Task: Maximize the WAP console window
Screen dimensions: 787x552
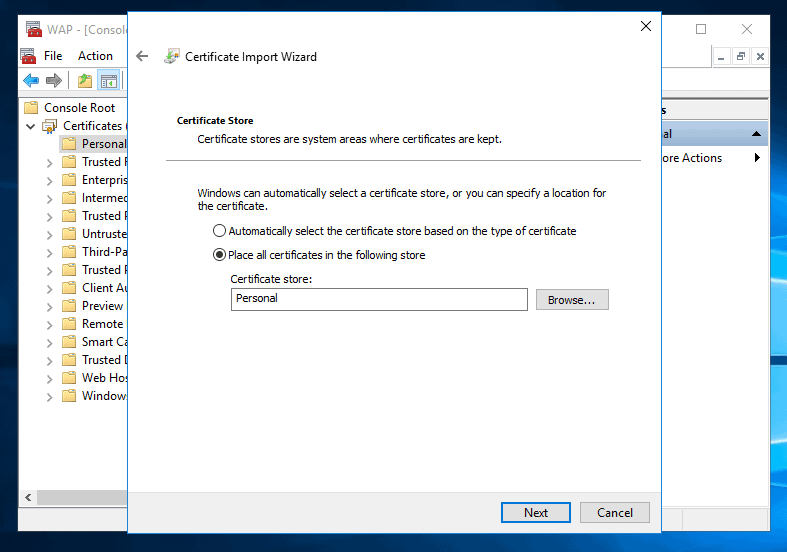Action: tap(701, 29)
